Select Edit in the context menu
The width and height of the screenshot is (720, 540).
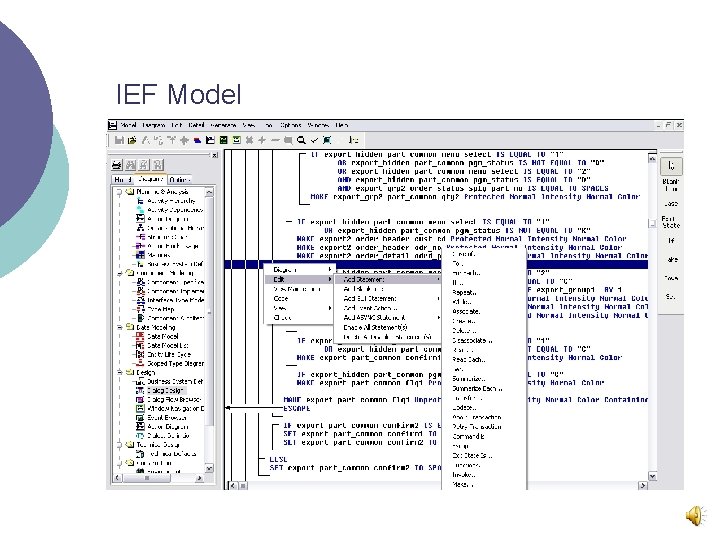tap(300, 279)
